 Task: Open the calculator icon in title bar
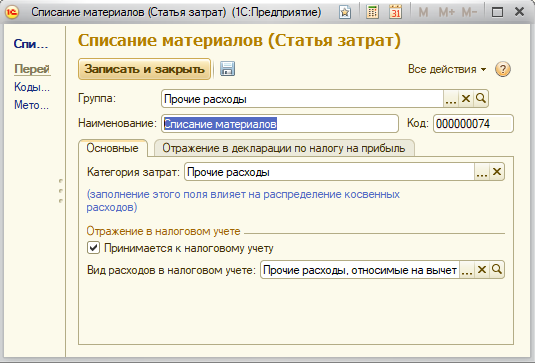coord(372,12)
